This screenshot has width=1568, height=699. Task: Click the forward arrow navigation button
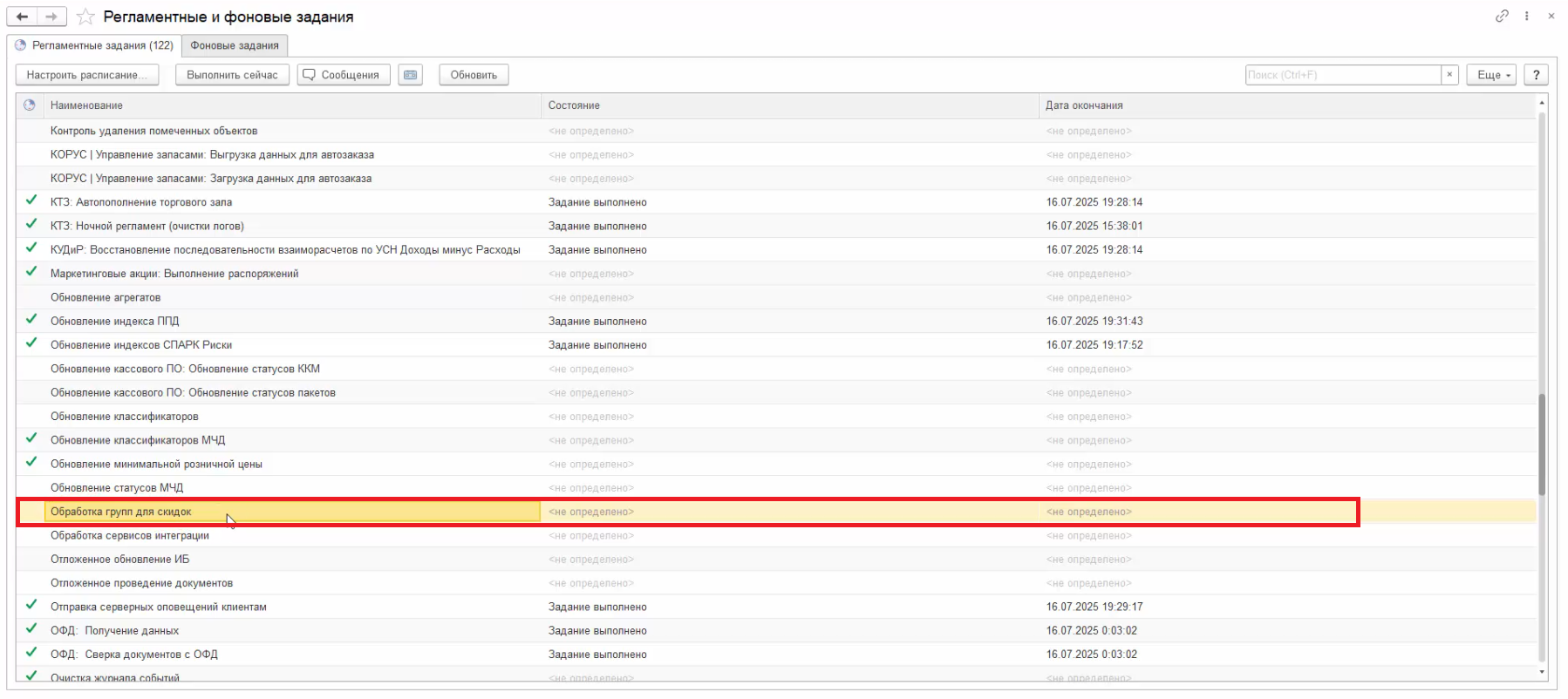click(51, 17)
